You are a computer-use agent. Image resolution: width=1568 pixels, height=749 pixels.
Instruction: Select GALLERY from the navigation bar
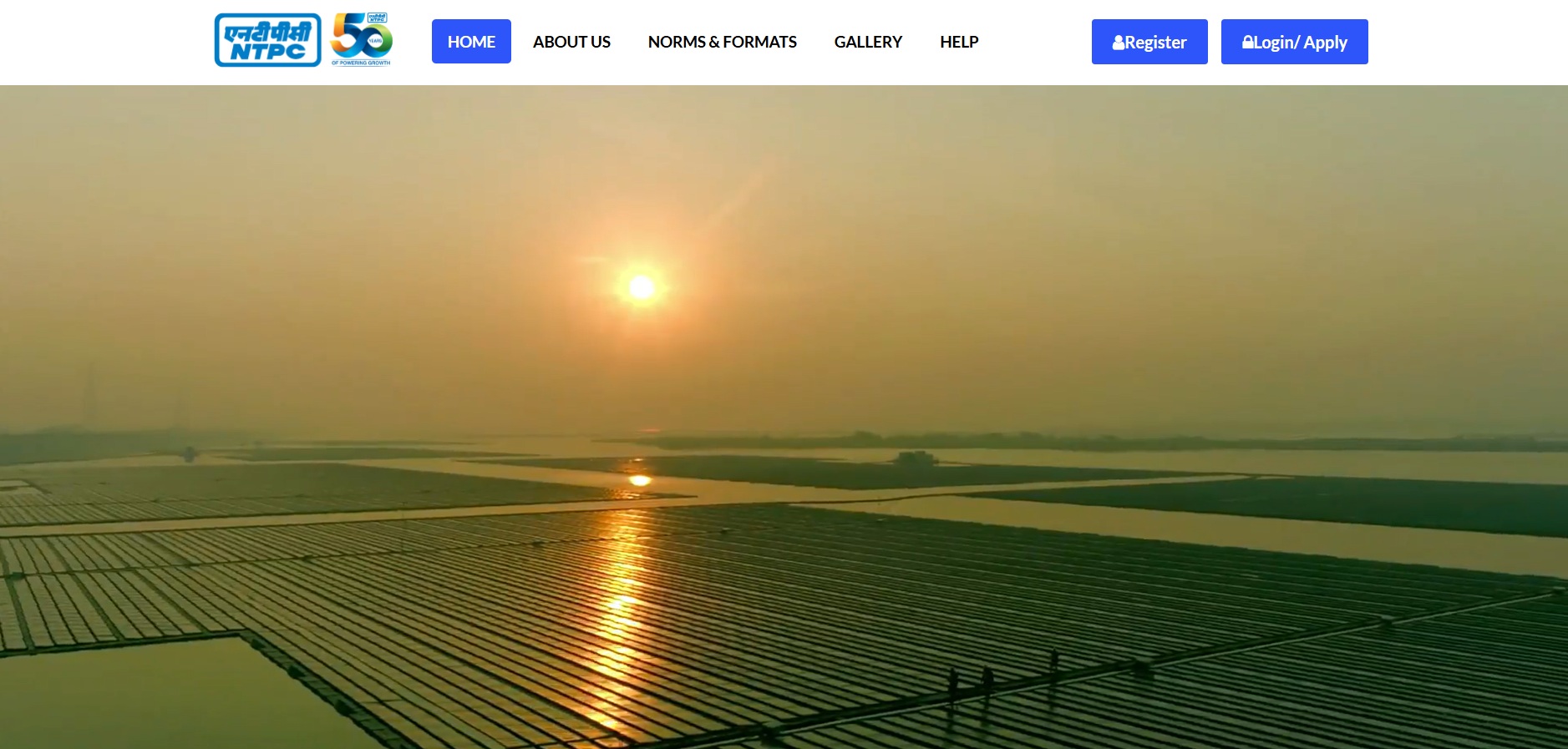868,42
